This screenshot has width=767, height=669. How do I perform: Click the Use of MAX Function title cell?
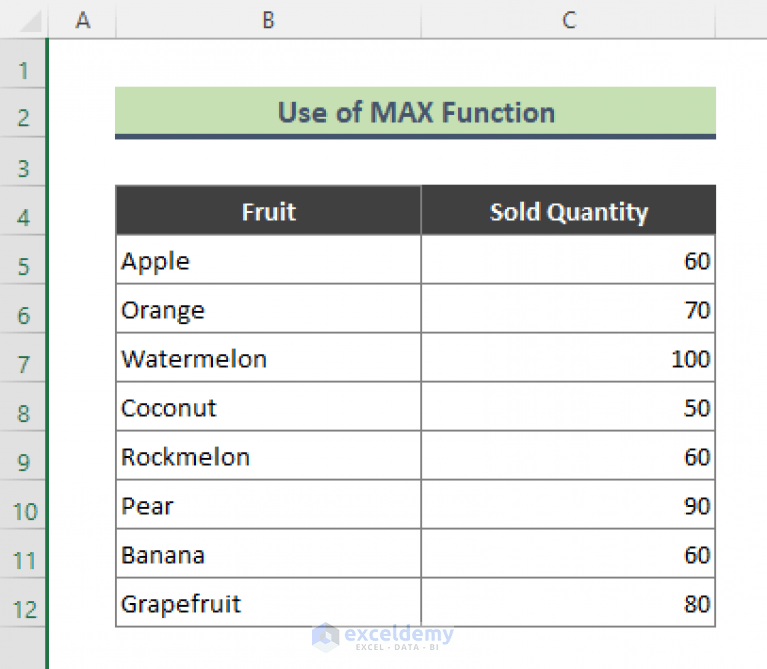point(415,112)
